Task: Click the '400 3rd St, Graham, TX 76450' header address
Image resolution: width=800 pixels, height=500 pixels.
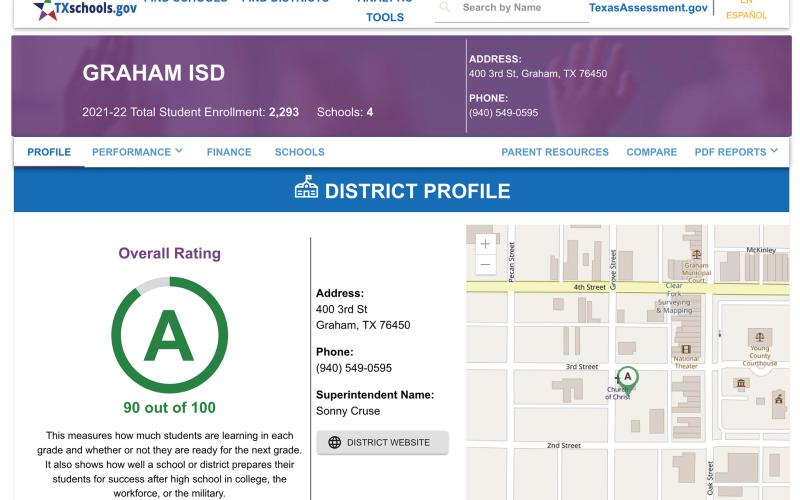Action: pos(538,73)
